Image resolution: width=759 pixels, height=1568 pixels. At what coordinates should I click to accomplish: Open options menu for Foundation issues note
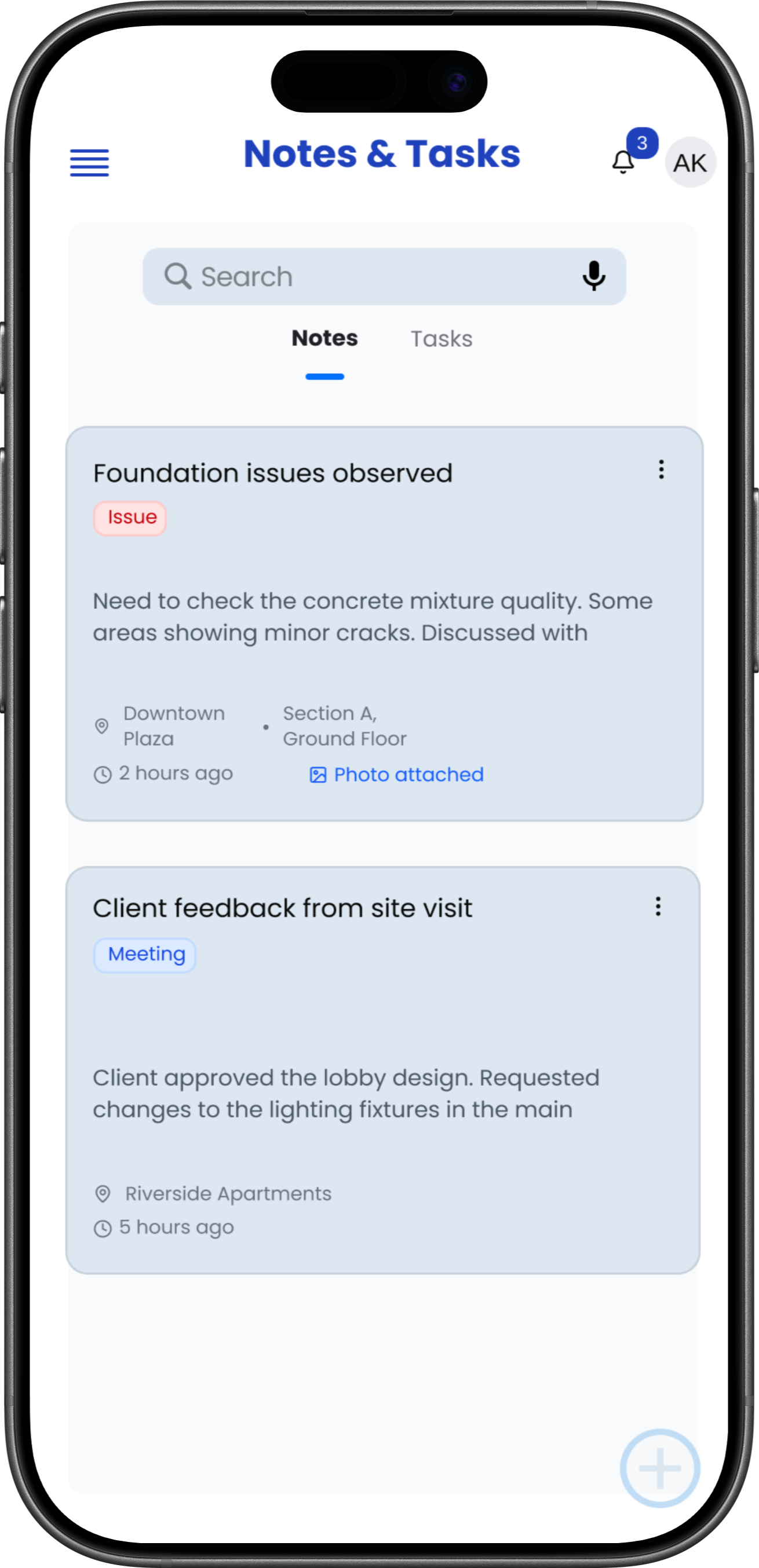click(661, 470)
